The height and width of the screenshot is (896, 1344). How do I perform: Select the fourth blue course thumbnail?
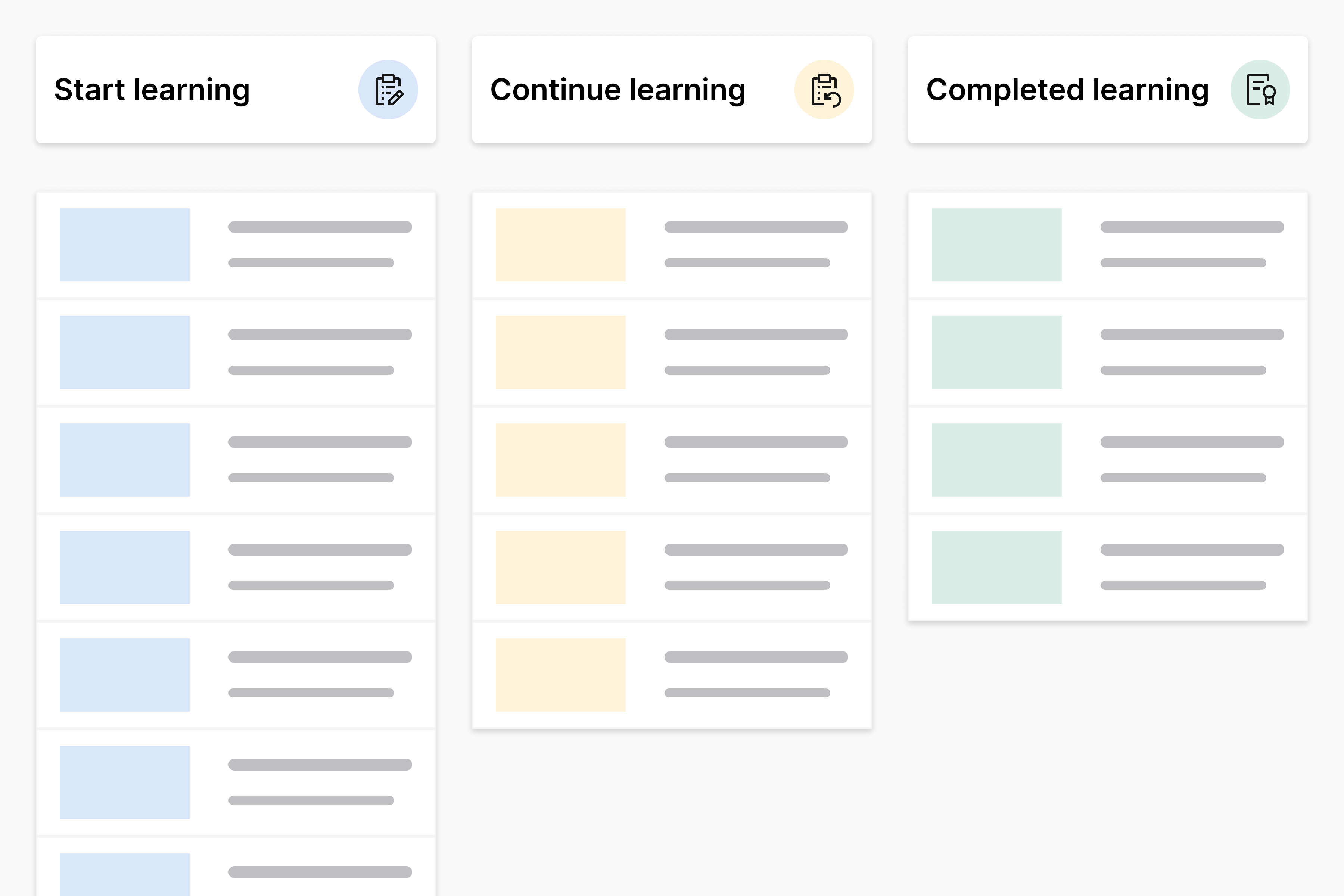click(125, 567)
